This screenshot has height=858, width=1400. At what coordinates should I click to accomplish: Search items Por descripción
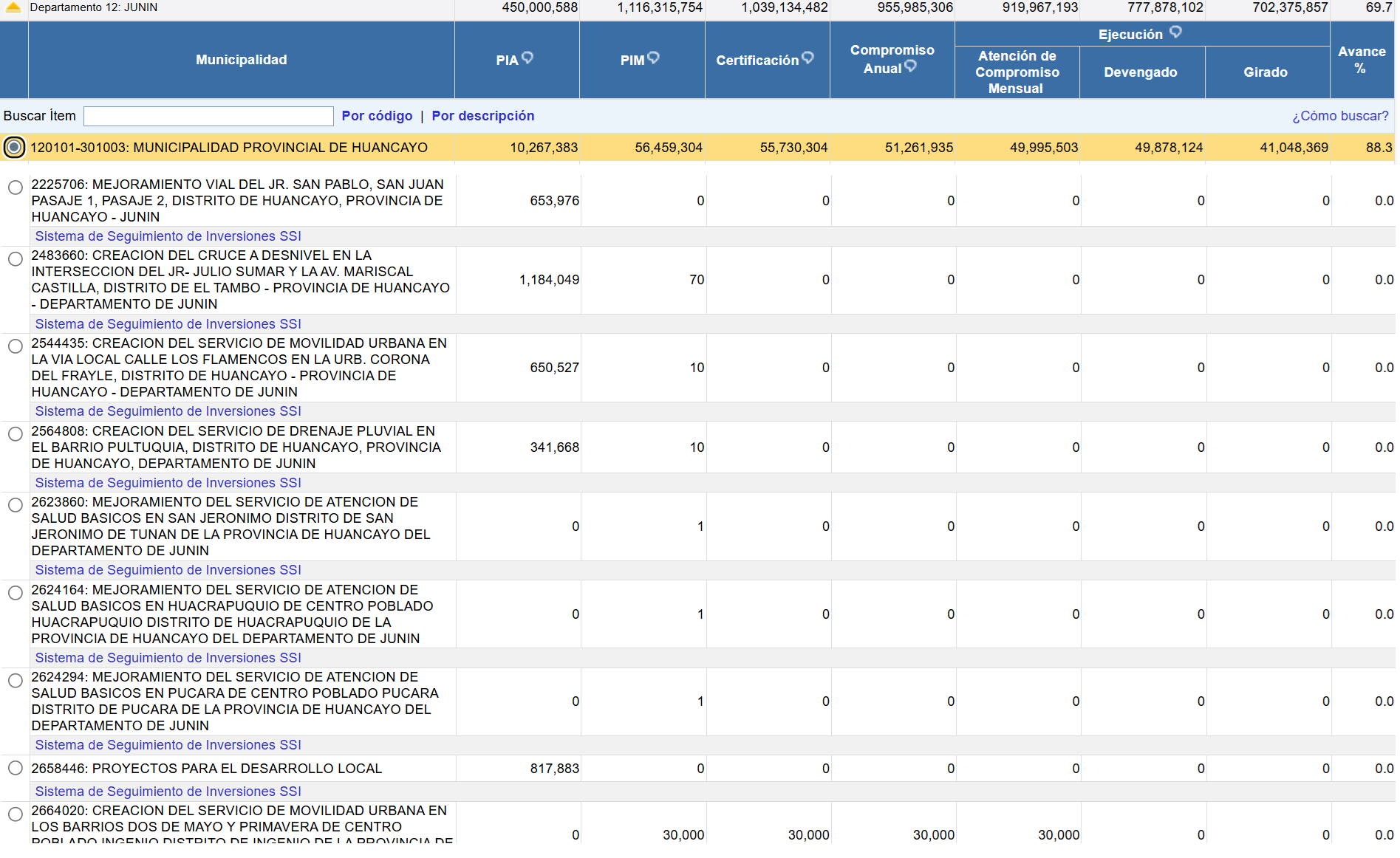pos(482,116)
